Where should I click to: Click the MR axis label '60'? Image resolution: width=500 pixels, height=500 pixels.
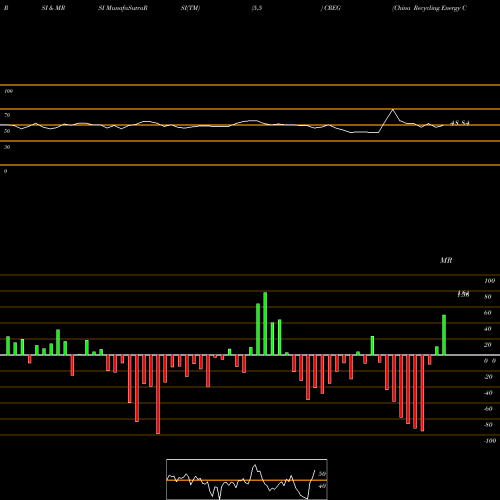[x=487, y=313]
